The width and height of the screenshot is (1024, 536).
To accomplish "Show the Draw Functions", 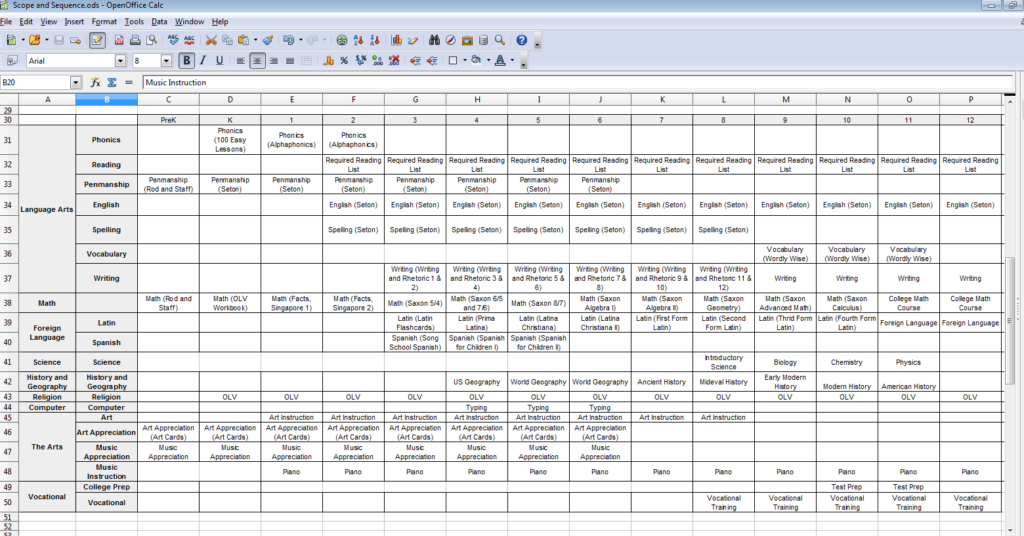I will click(x=413, y=40).
